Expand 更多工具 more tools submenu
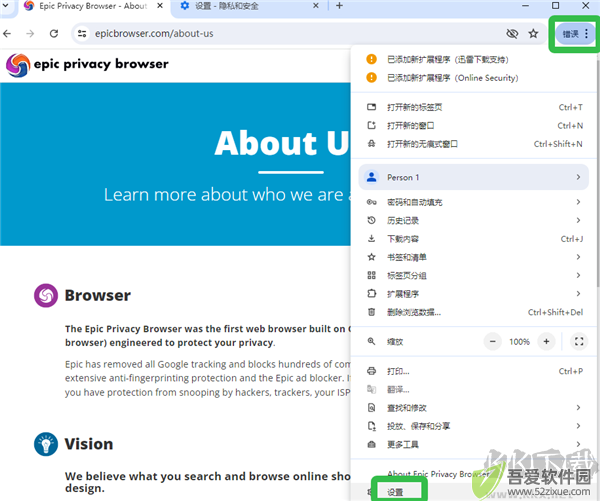Viewport: 600px width, 501px height. click(473, 445)
